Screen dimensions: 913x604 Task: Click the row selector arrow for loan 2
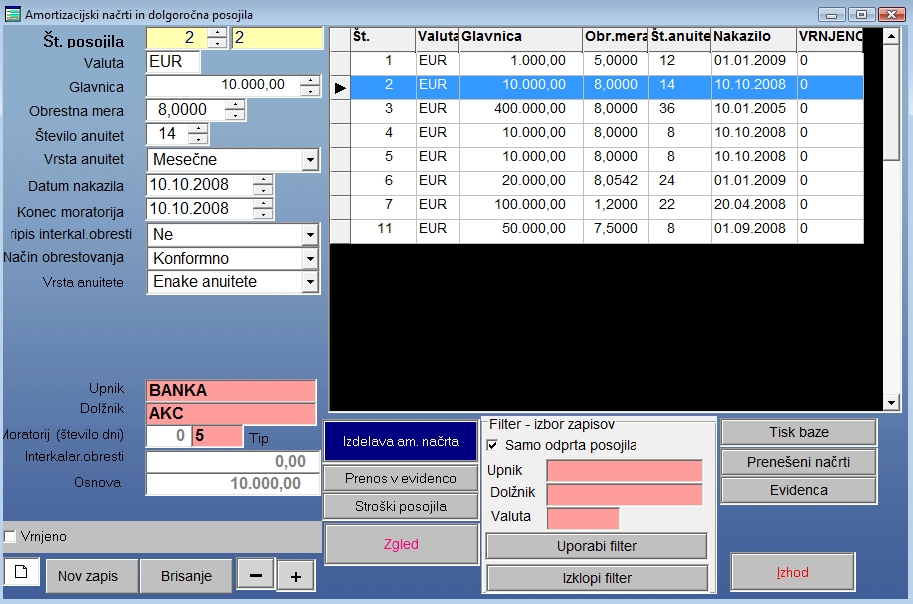[x=340, y=88]
